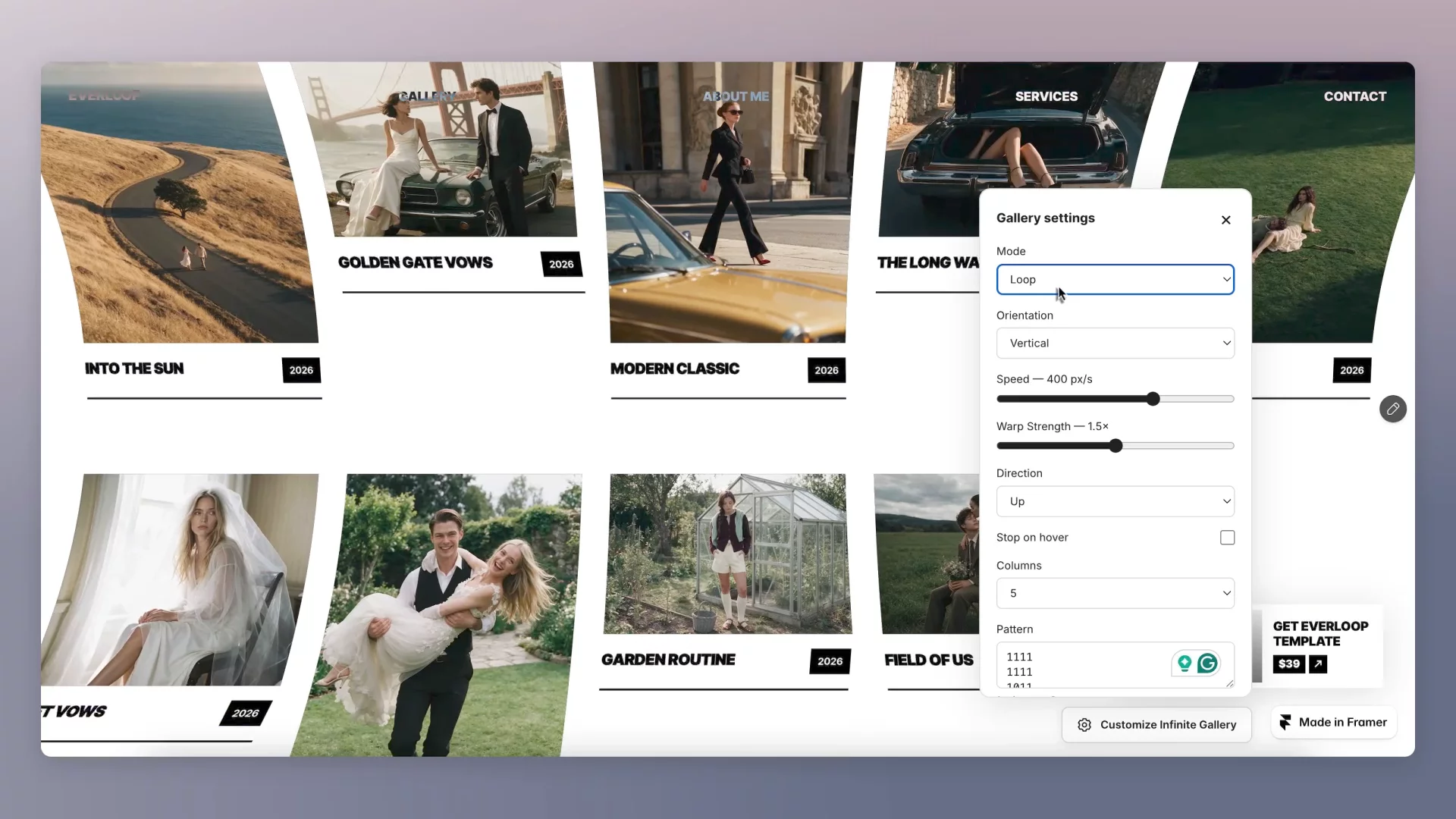1456x819 pixels.
Task: Click the Warp Strength — 1.5× label
Action: point(1053,426)
